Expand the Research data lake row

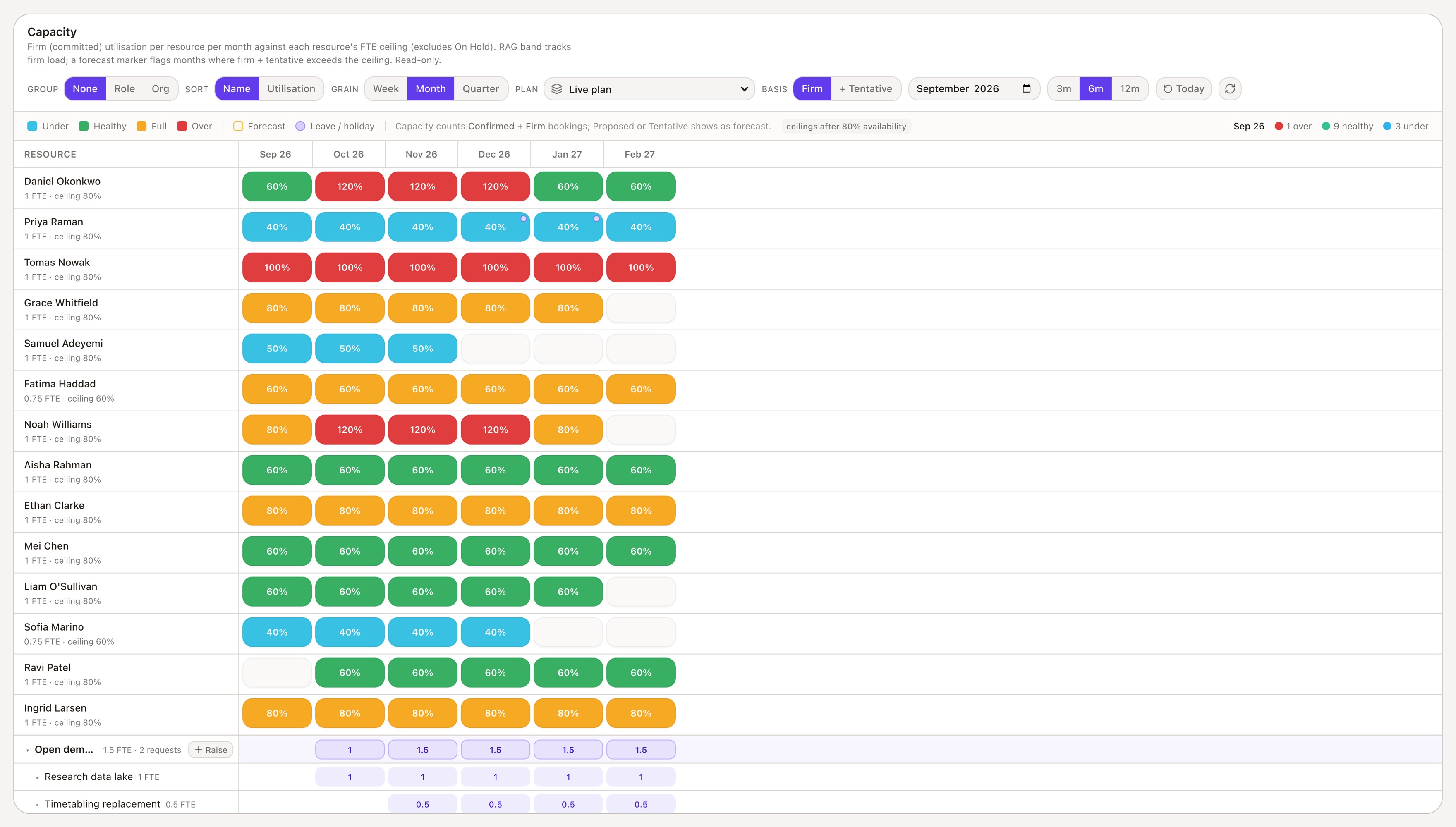[x=38, y=777]
